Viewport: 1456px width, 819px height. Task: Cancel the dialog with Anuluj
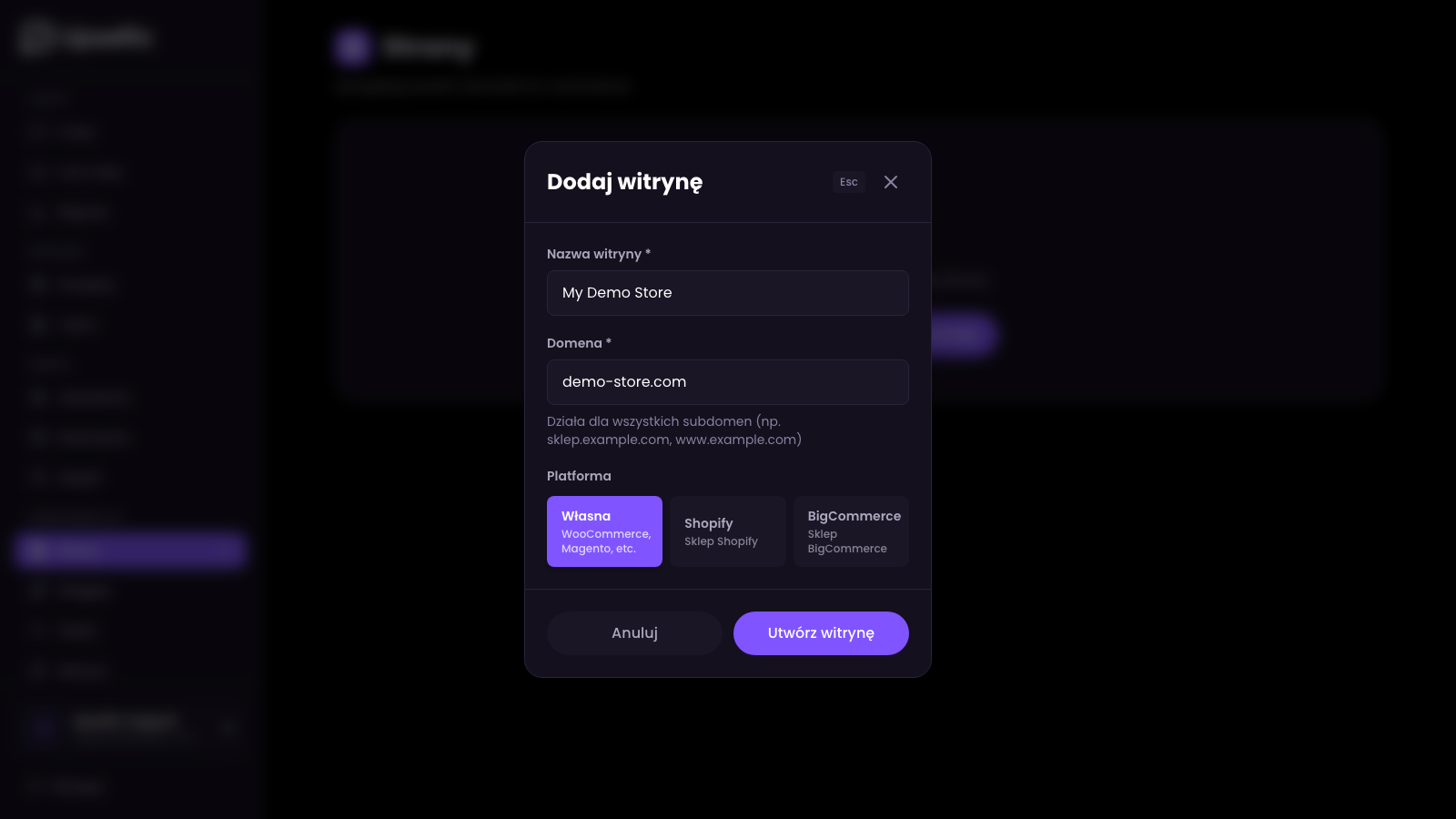634,633
